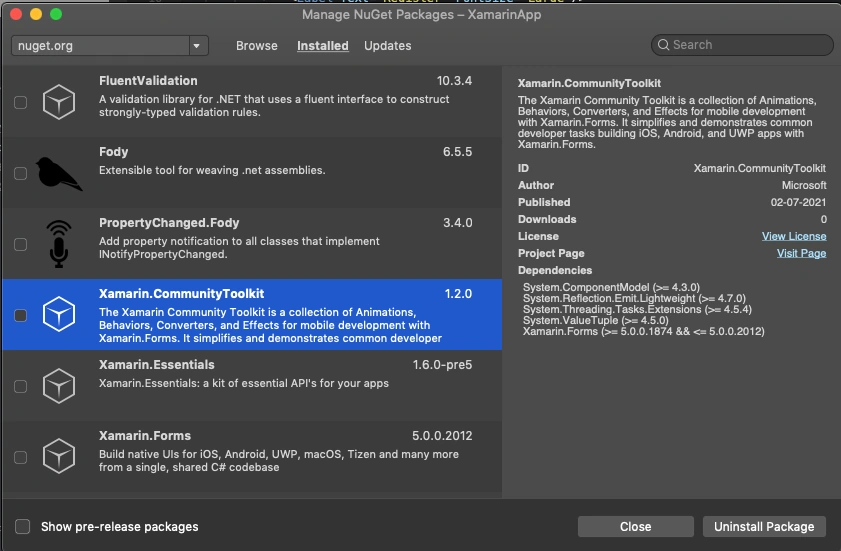841x551 pixels.
Task: Click the Xamarin.CommunityToolkit cube icon
Action: 58,314
